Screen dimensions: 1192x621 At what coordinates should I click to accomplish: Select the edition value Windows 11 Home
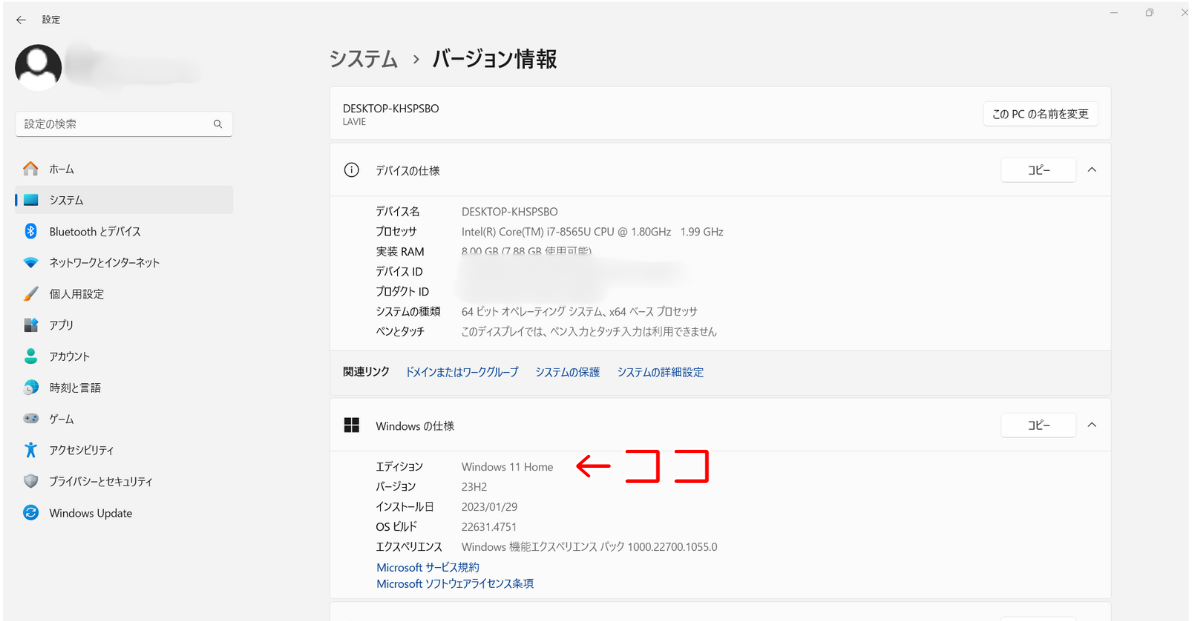point(507,467)
